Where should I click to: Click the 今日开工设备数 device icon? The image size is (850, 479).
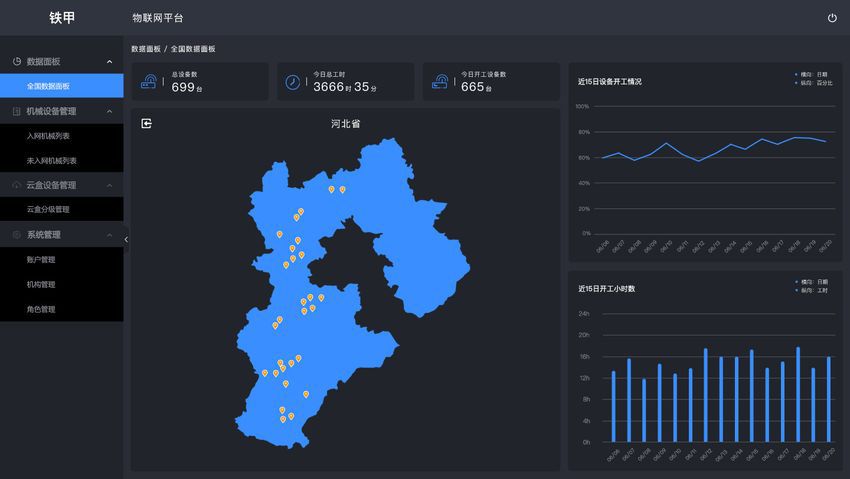coord(439,82)
